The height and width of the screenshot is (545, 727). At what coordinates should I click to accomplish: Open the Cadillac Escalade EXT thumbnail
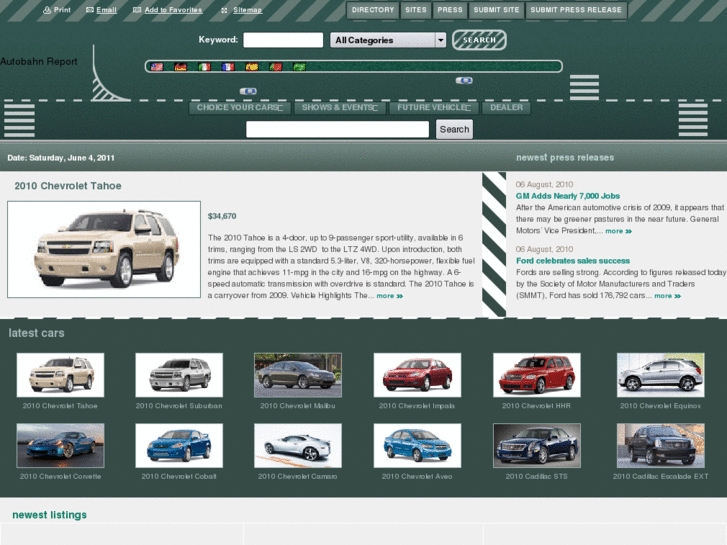[x=661, y=446]
